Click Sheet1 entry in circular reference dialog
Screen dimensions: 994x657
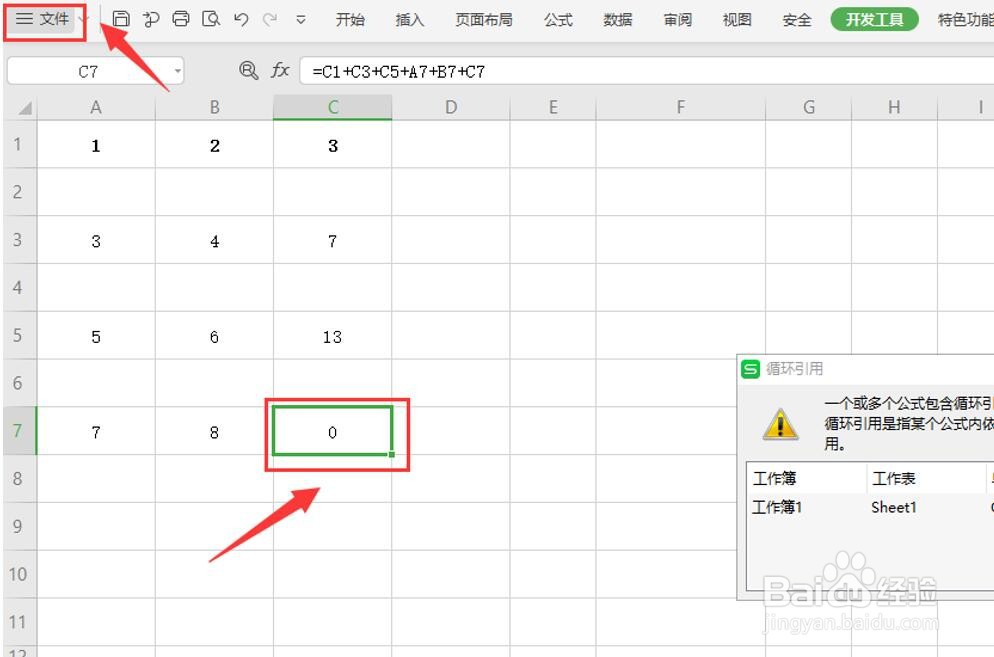tap(894, 507)
